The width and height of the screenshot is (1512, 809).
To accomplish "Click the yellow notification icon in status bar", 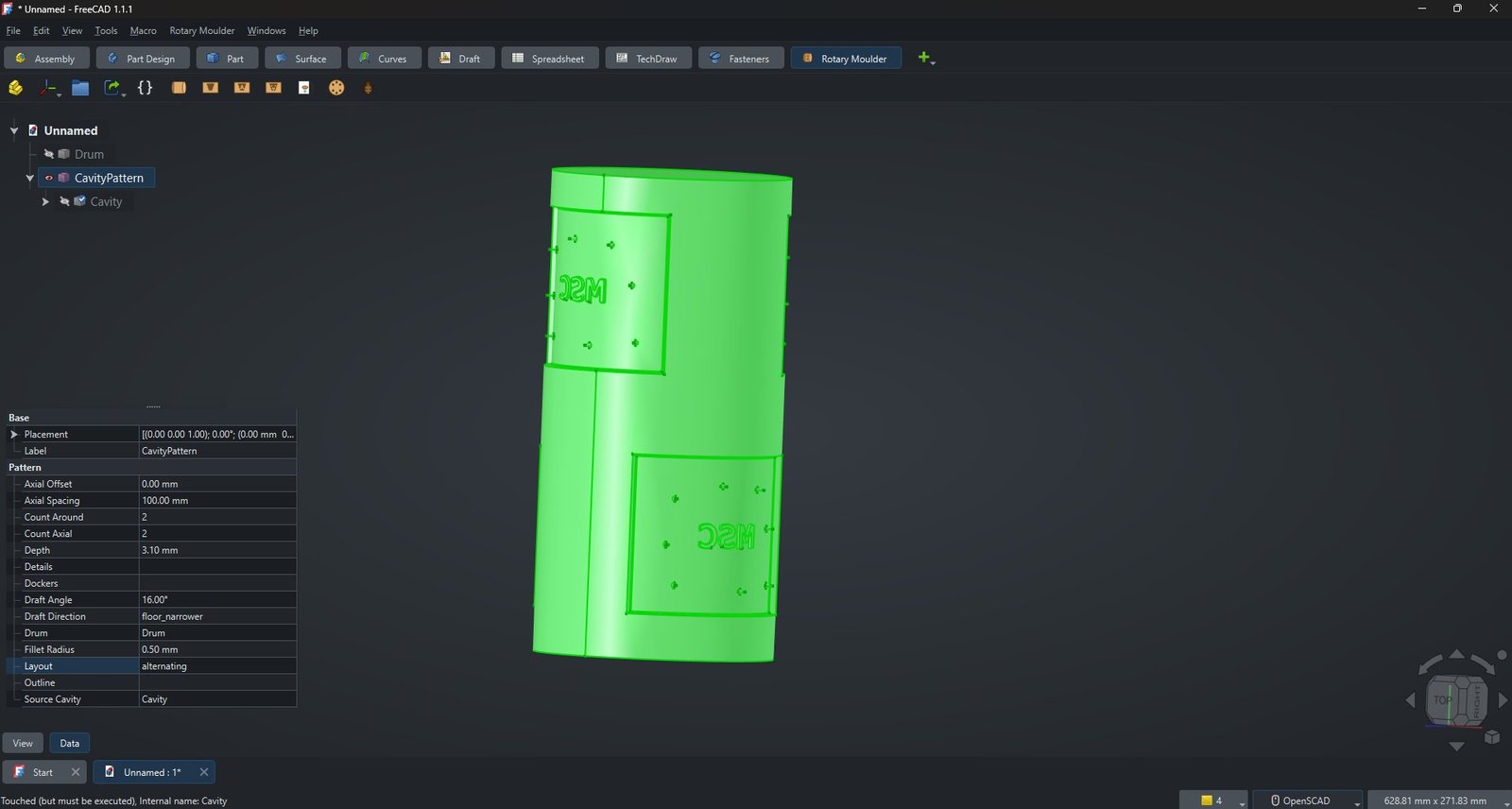I will tap(1207, 800).
